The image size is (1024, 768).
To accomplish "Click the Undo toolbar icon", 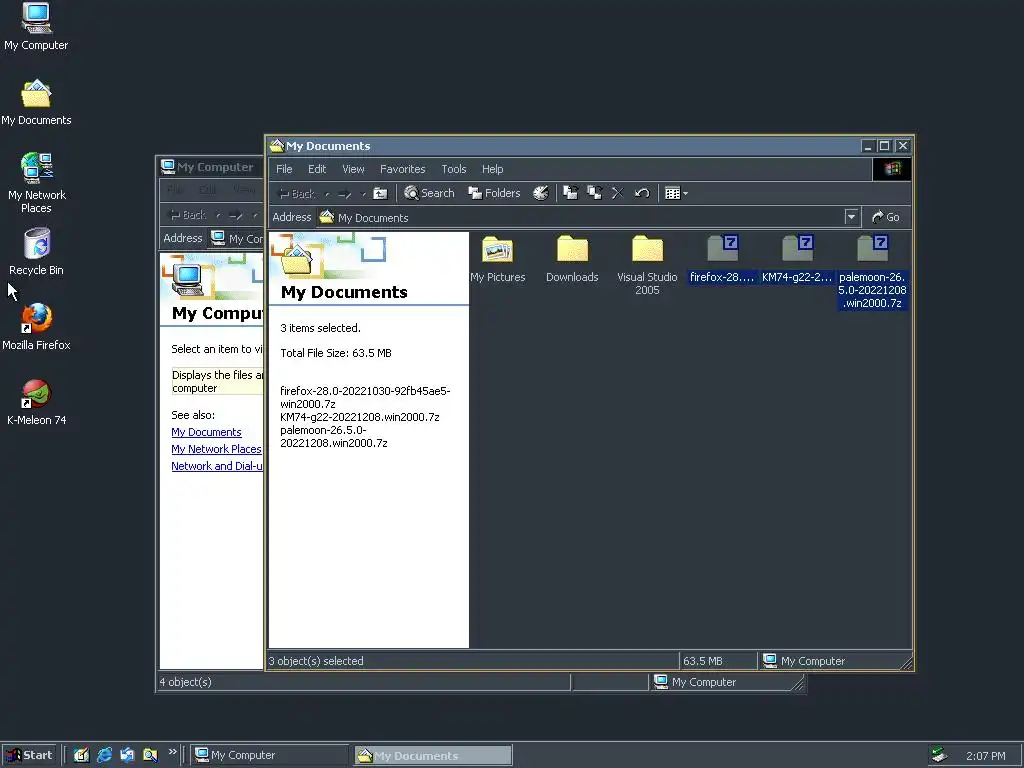I will click(642, 193).
